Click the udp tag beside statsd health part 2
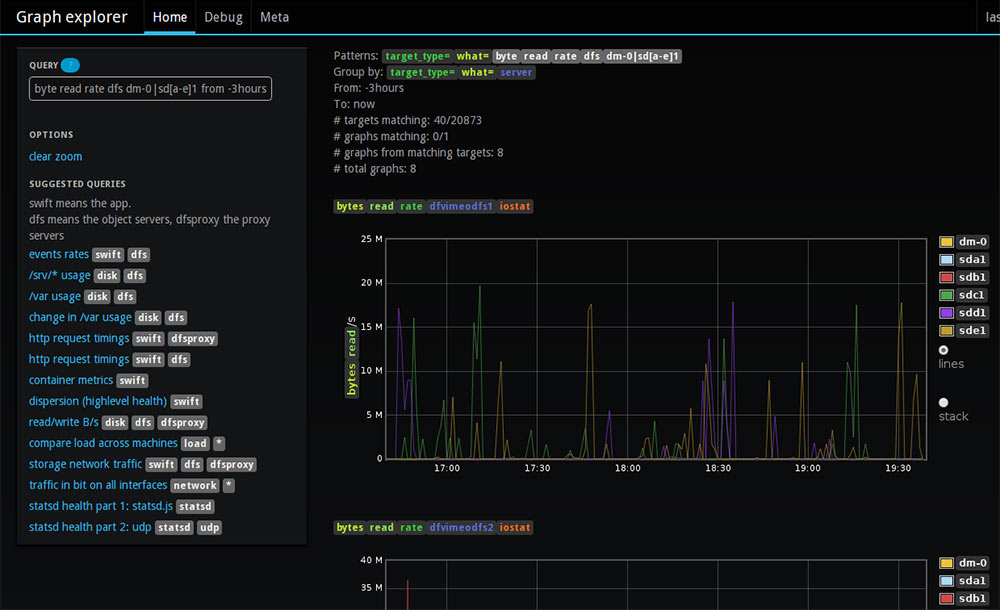The image size is (1000, 610). pyautogui.click(x=209, y=528)
